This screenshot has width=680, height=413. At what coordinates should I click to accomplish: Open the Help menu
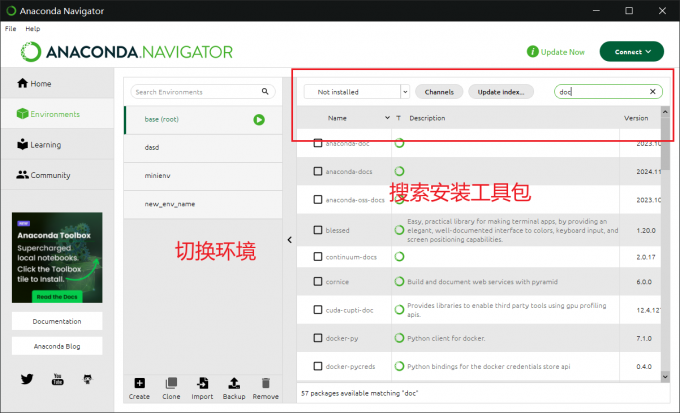[33, 29]
